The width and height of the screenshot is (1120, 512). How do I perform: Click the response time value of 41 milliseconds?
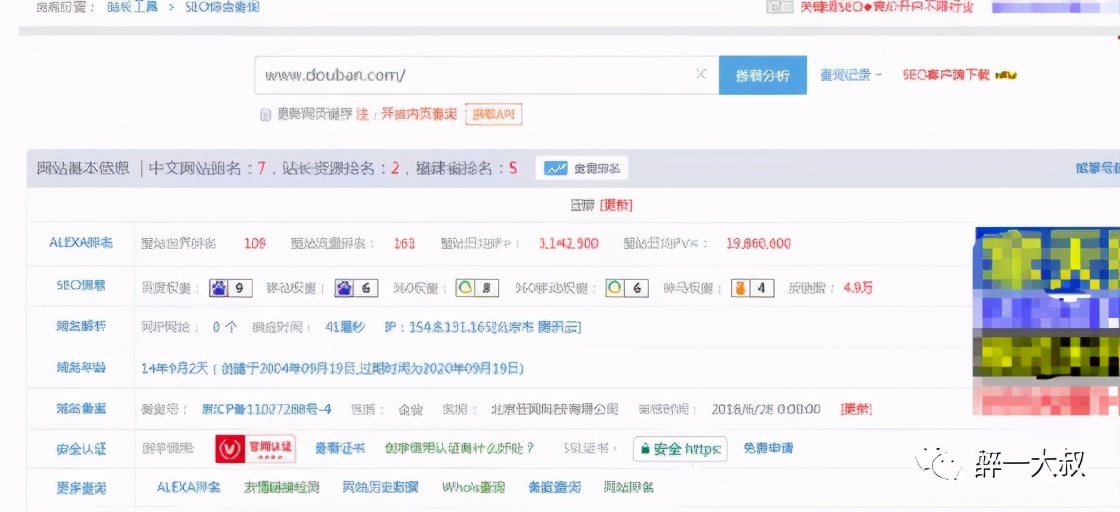coord(345,327)
